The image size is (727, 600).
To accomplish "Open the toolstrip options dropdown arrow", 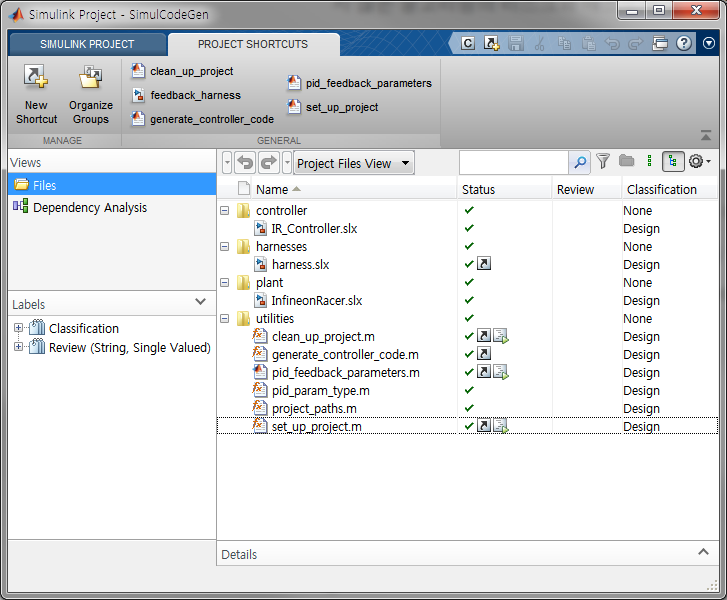I will click(708, 44).
